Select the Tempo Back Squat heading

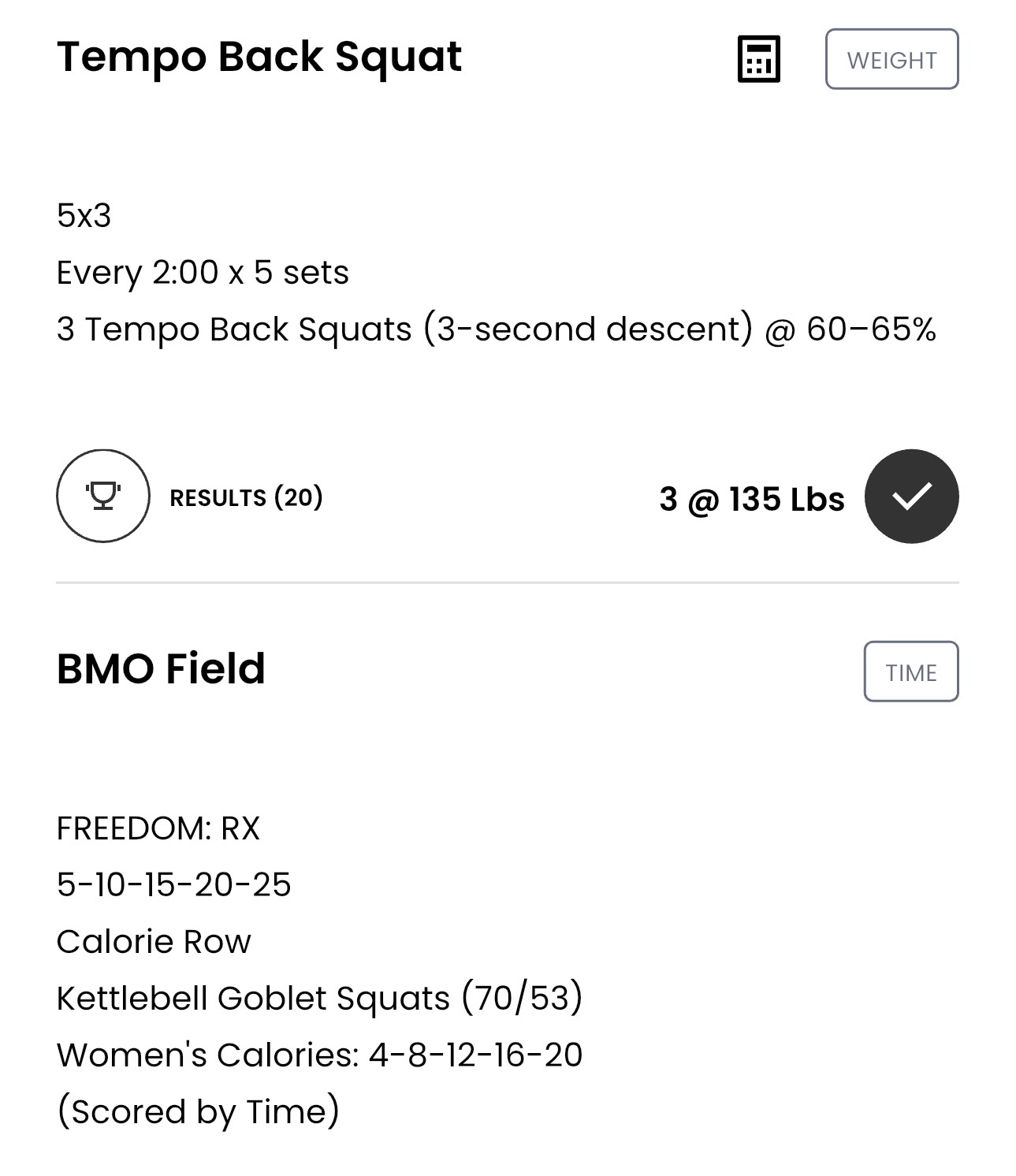[x=259, y=57]
